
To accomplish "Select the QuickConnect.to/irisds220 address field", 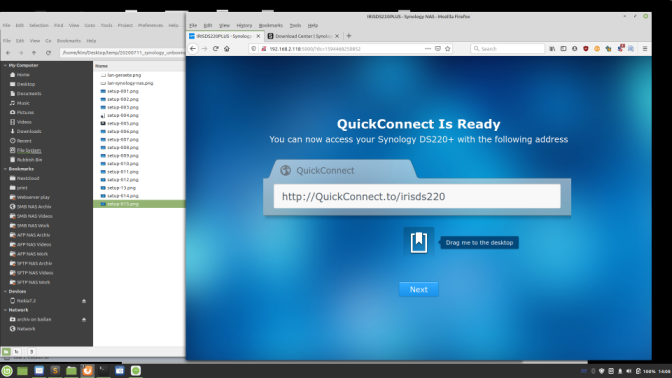I will (x=417, y=196).
